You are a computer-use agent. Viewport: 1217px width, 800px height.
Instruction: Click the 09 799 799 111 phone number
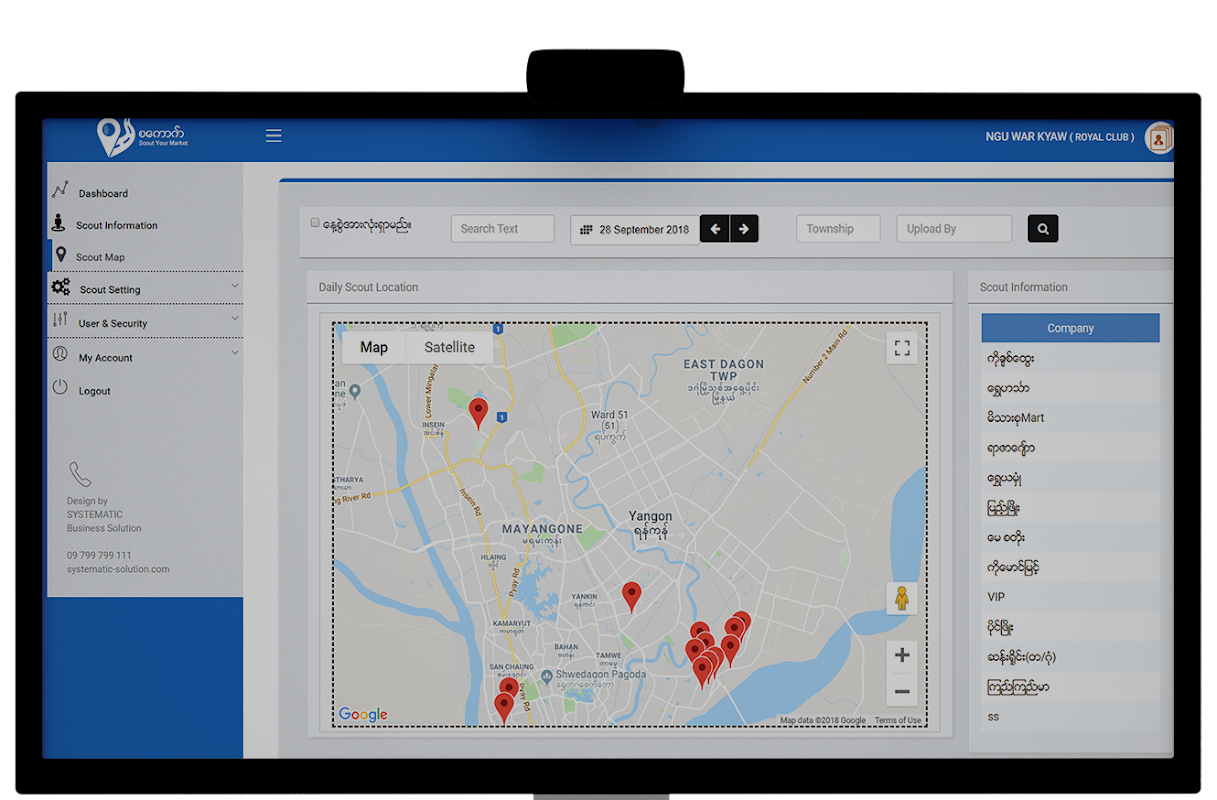99,555
